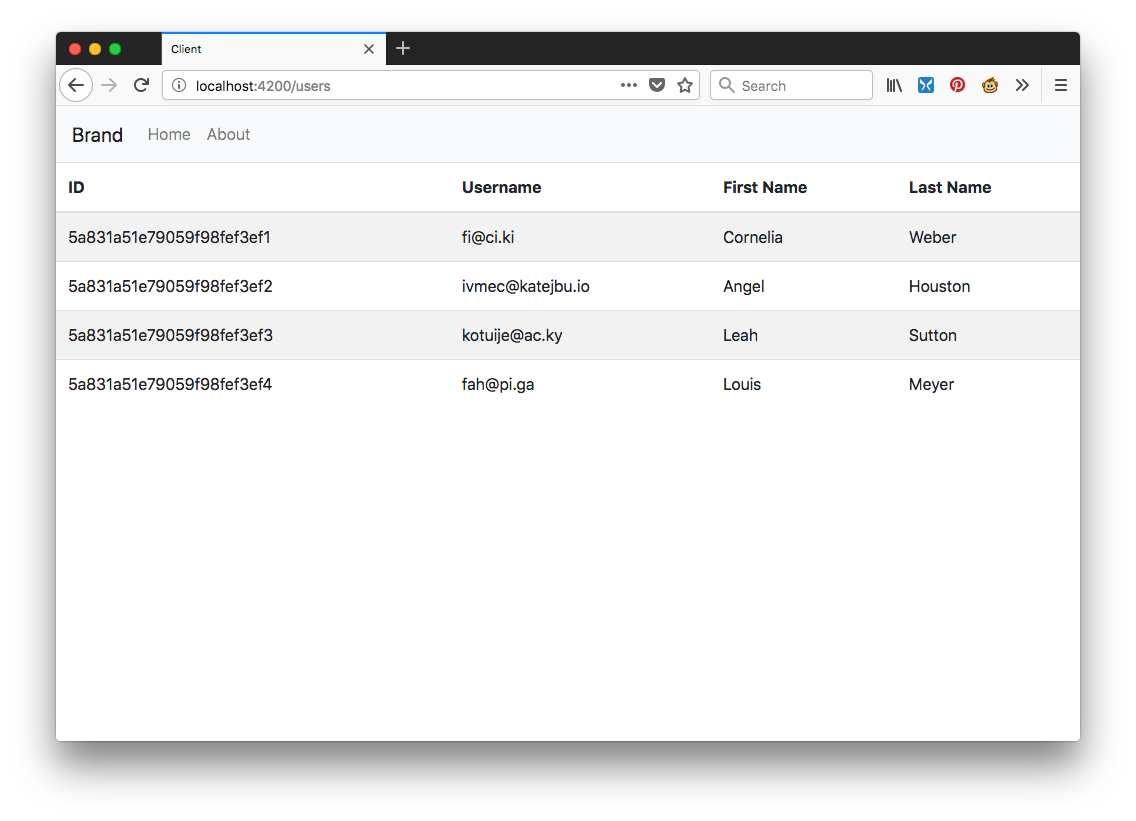
Task: Expand the toolbar overflow chevron
Action: [x=1022, y=86]
